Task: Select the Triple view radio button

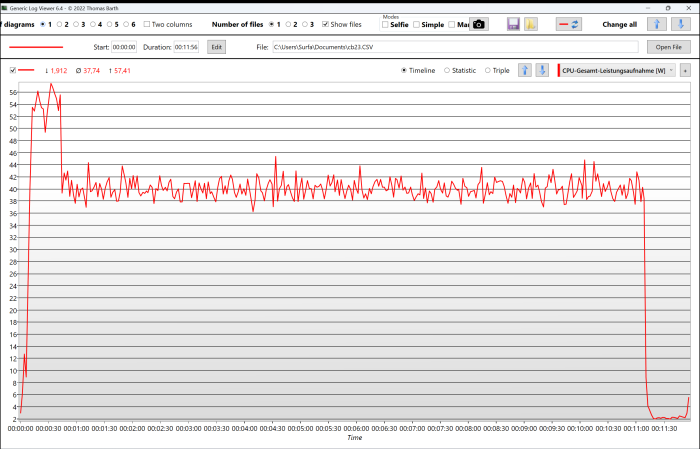Action: click(x=488, y=71)
